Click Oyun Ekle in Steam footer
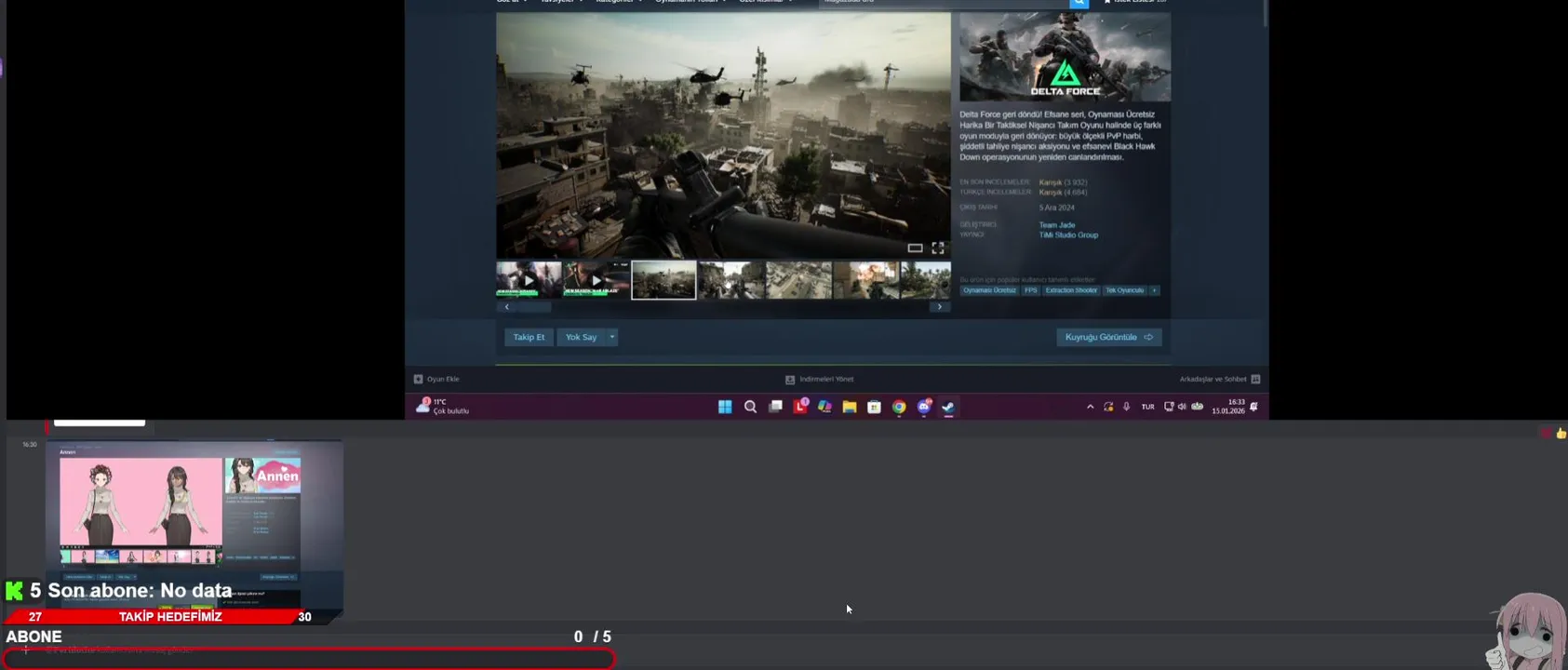This screenshot has width=1568, height=670. tap(436, 379)
